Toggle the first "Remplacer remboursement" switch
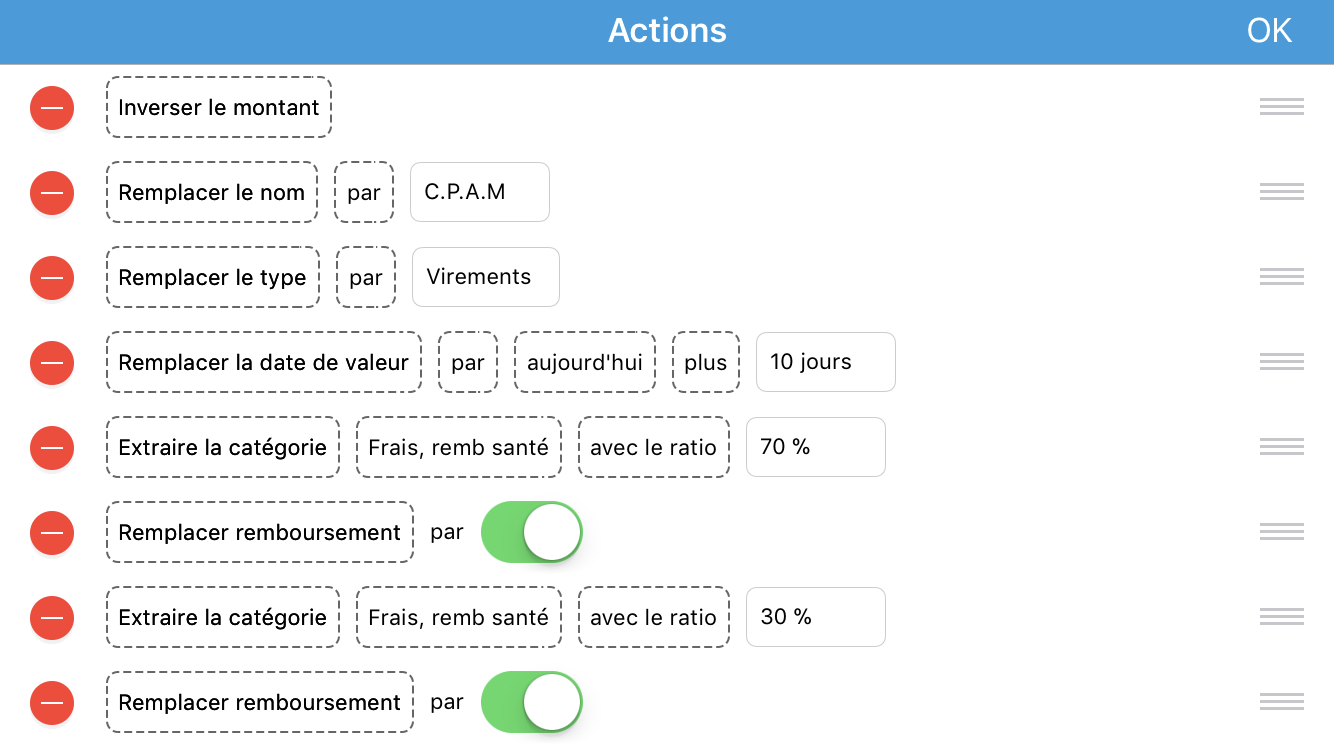Image resolution: width=1334 pixels, height=750 pixels. 532,532
